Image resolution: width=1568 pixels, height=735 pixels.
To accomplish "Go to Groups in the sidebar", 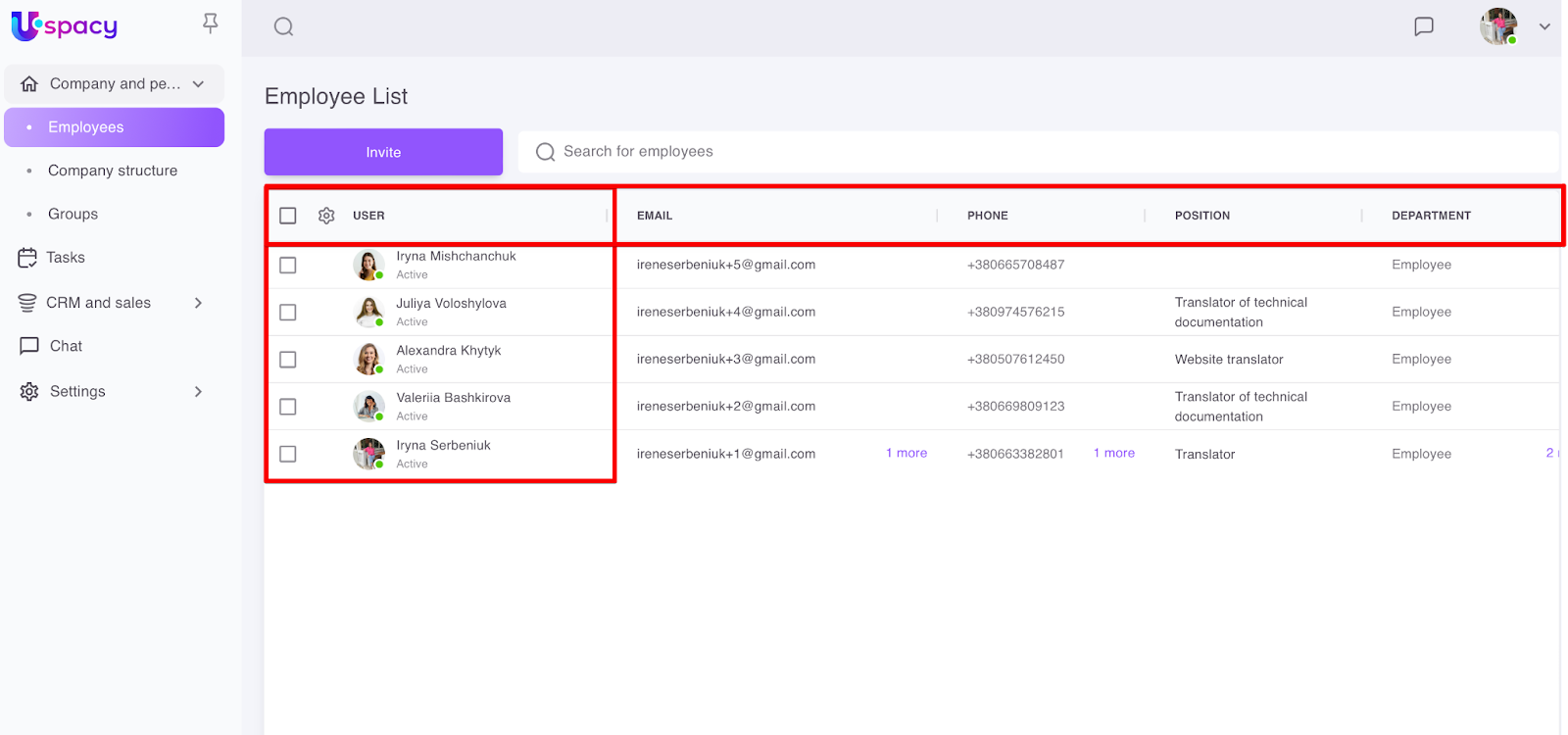I will pos(73,214).
